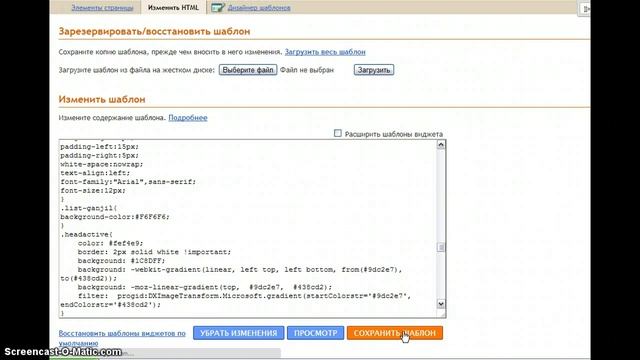This screenshot has width=640, height=360.
Task: Open the Элементы страницы tab
Action: [x=102, y=8]
